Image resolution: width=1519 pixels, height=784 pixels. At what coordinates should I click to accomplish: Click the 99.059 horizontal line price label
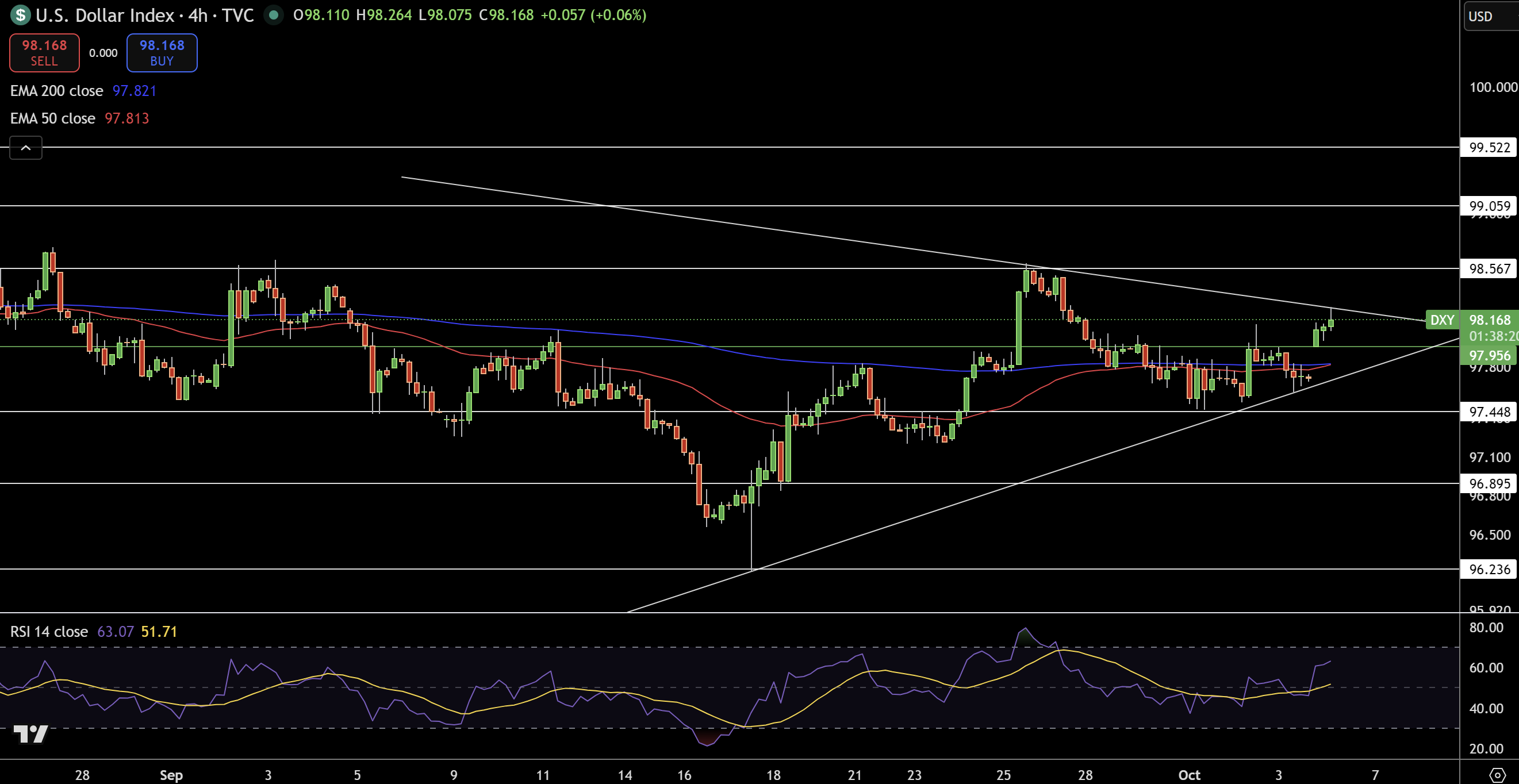click(1490, 206)
